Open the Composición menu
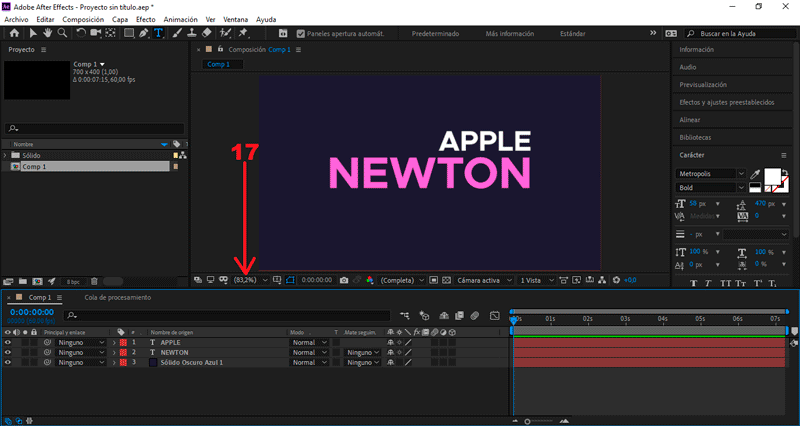This screenshot has height=426, width=800. click(x=83, y=19)
